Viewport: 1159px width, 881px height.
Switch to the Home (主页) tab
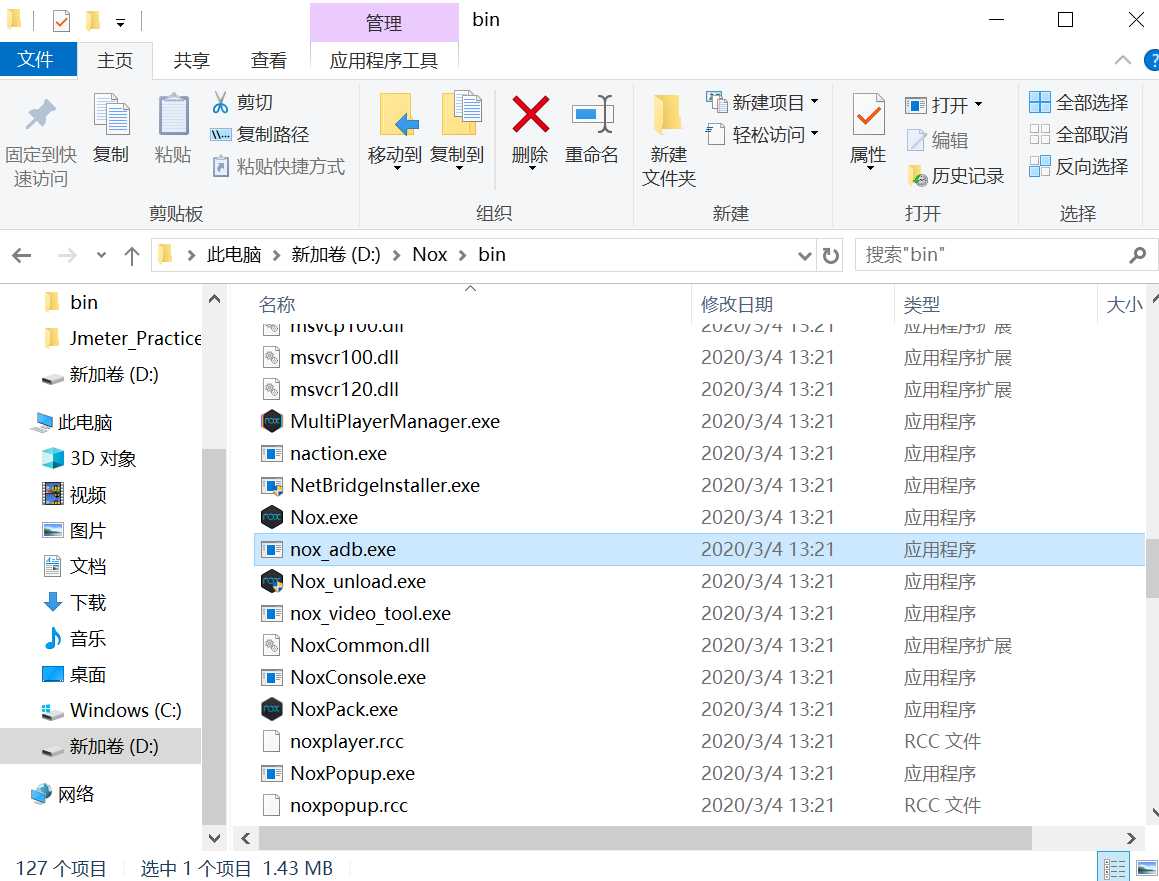[115, 60]
